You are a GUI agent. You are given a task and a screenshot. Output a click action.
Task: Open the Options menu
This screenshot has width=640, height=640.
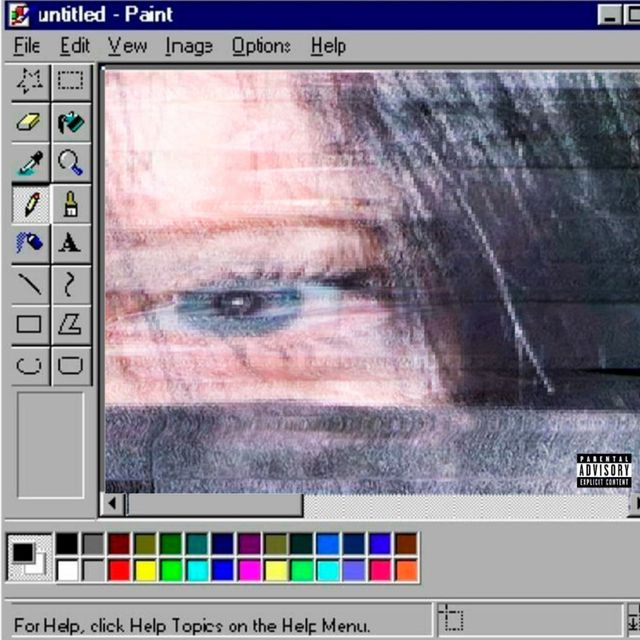261,46
